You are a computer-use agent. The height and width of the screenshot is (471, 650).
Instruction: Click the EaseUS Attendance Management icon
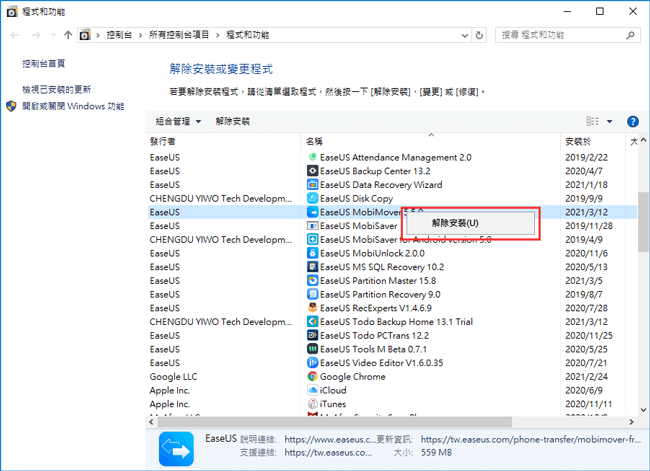[x=313, y=157]
